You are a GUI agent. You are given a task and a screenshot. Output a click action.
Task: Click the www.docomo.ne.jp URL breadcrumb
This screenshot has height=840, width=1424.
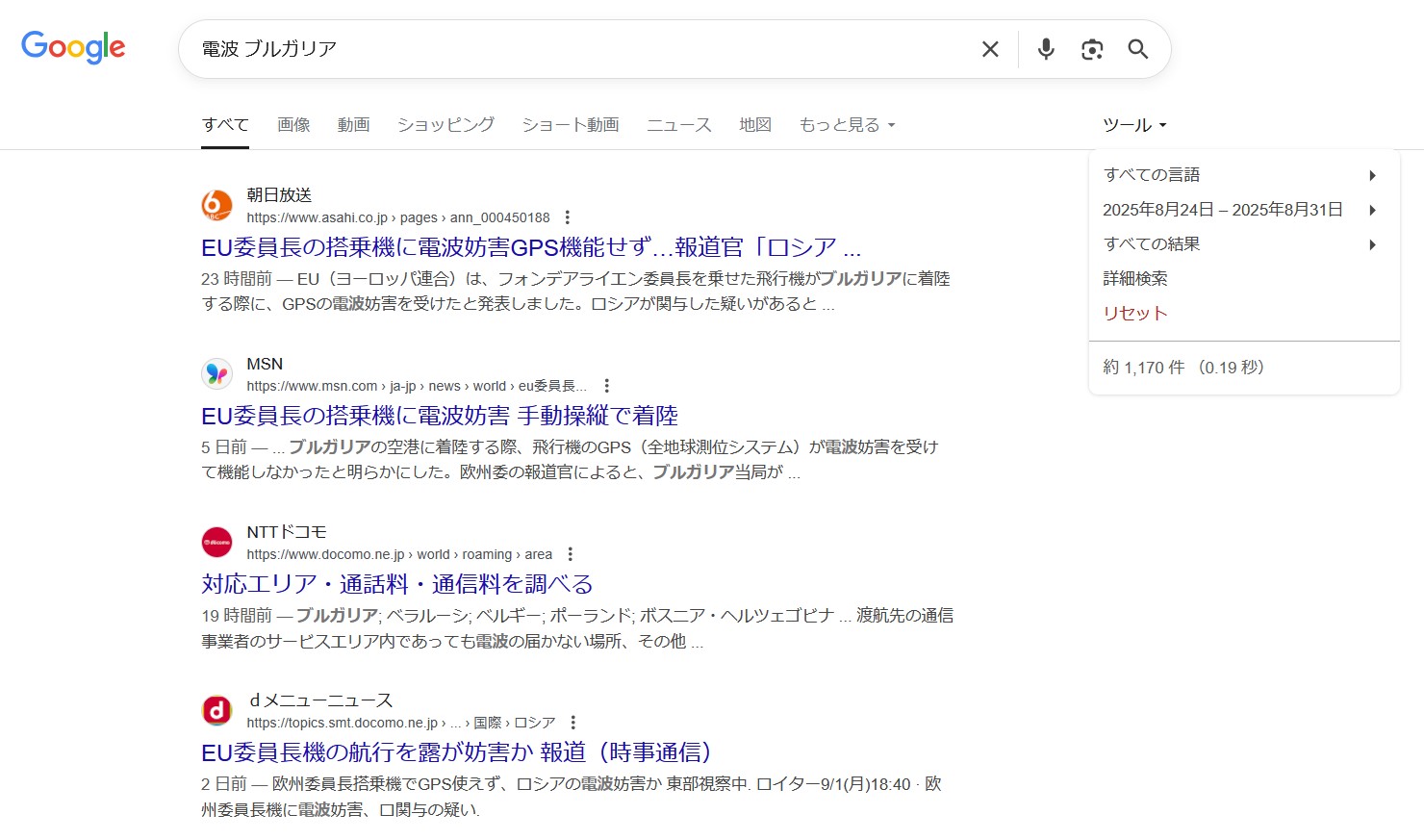pyautogui.click(x=399, y=554)
